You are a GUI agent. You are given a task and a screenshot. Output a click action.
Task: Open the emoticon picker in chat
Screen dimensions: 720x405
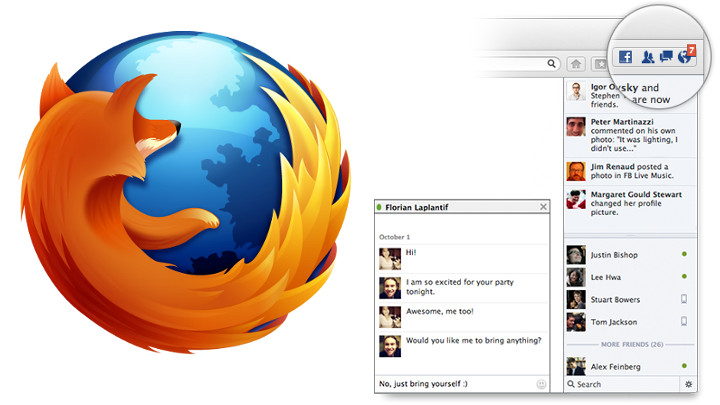coord(541,384)
